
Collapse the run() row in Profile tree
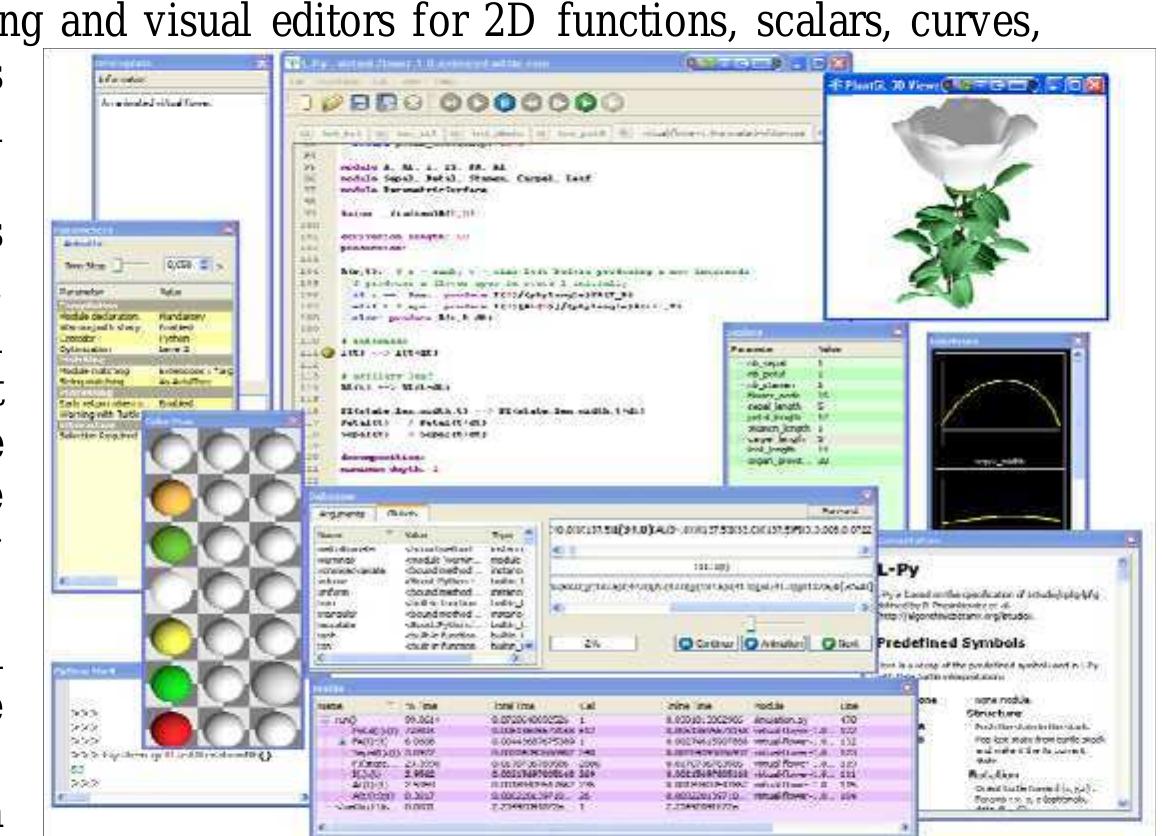click(x=326, y=720)
